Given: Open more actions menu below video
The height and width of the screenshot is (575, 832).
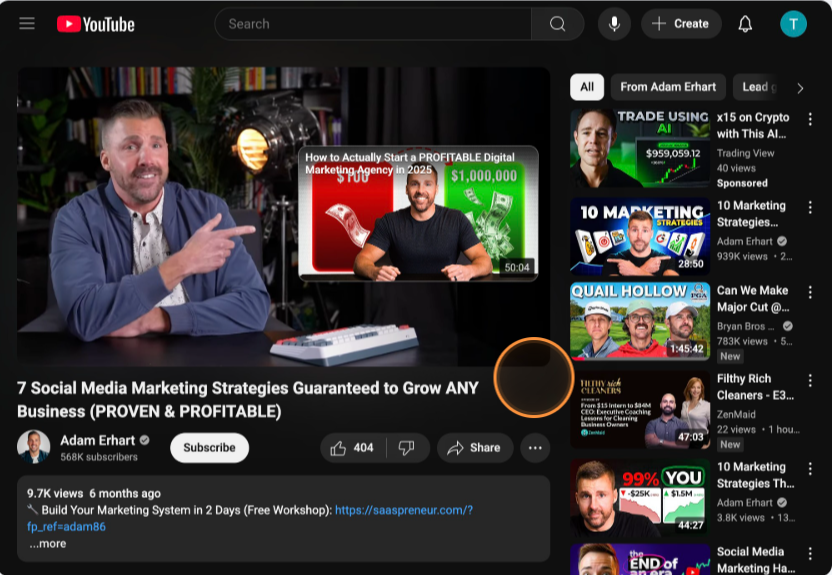Looking at the screenshot, I should [535, 448].
